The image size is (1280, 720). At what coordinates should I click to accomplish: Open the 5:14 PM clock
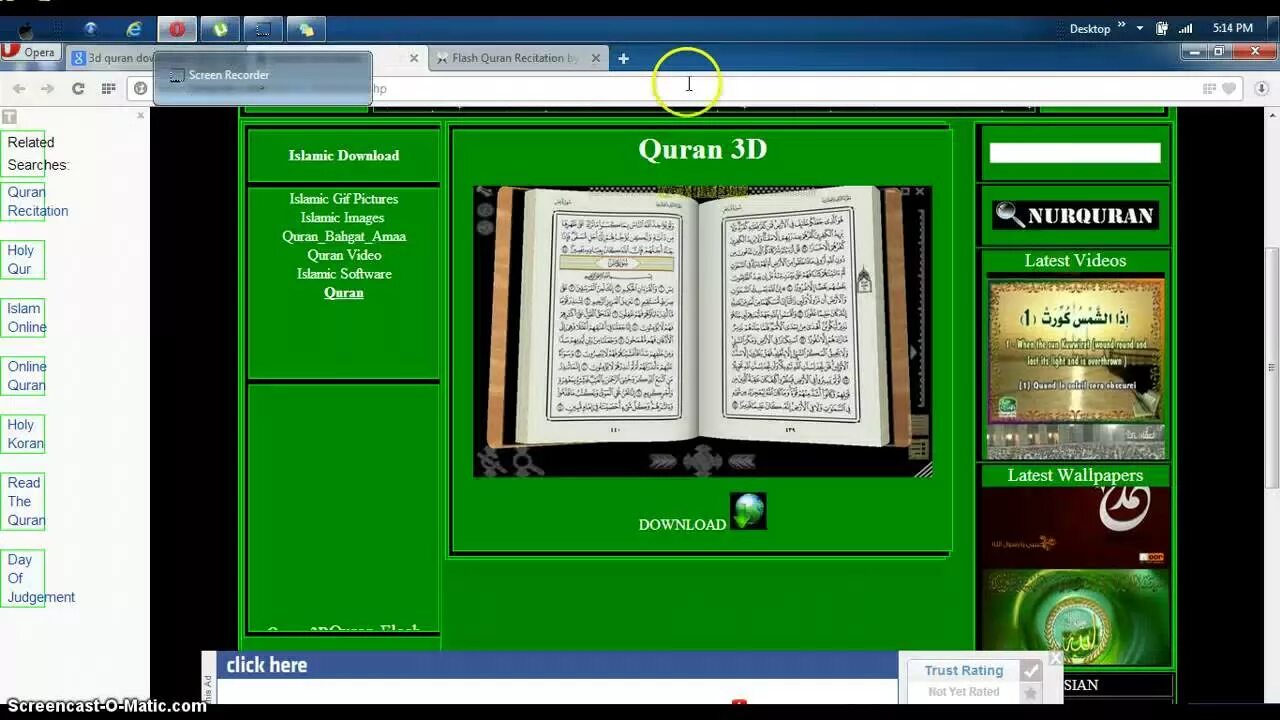tap(1232, 28)
